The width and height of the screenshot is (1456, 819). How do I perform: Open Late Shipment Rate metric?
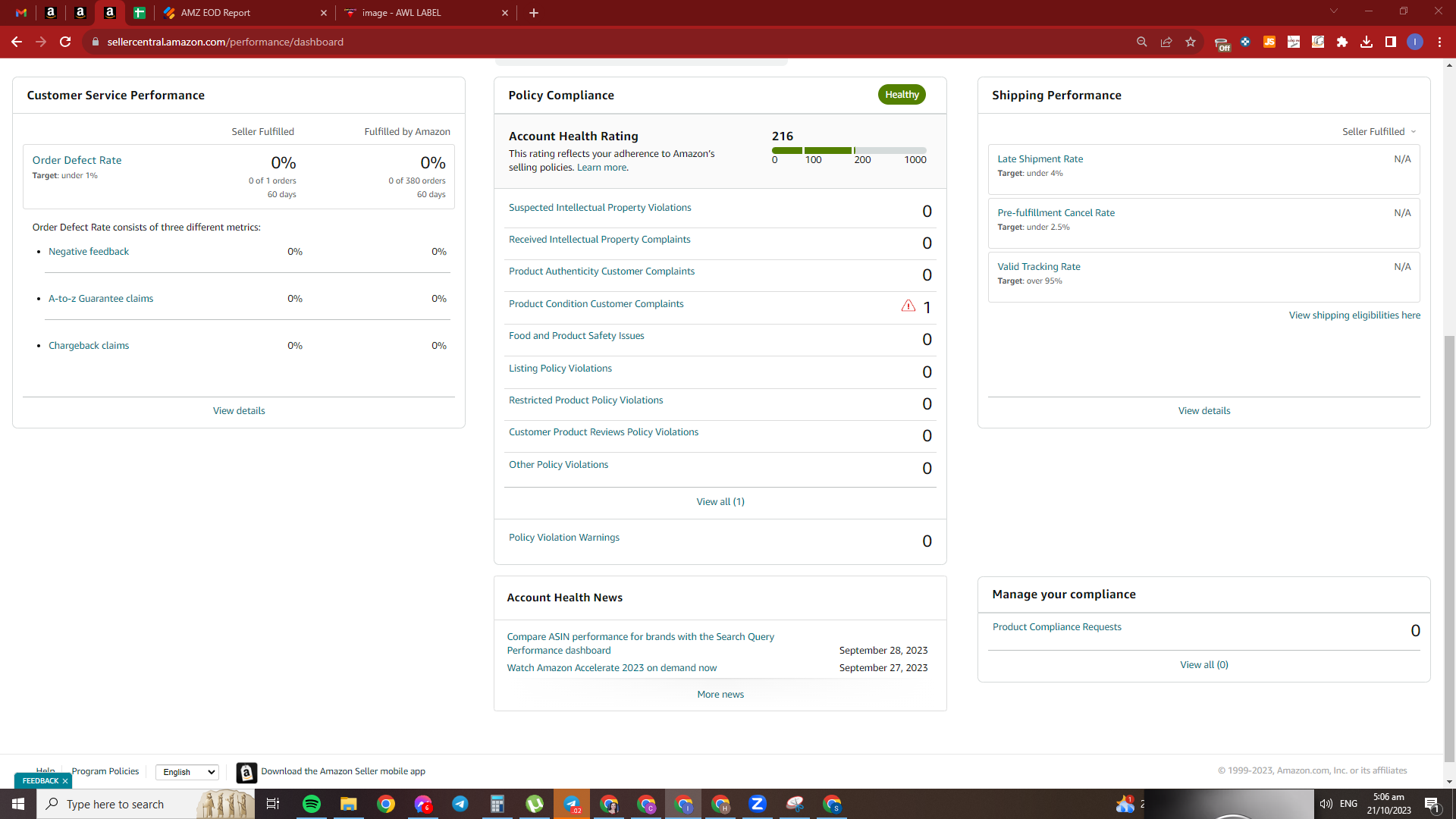(1040, 159)
